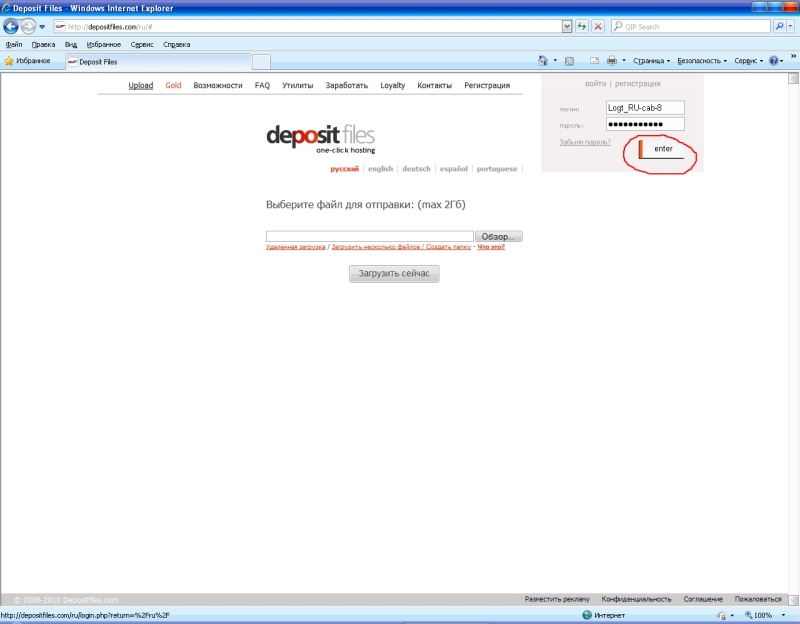Stop loading with the red X icon
The width and height of the screenshot is (800, 624).
tap(598, 27)
